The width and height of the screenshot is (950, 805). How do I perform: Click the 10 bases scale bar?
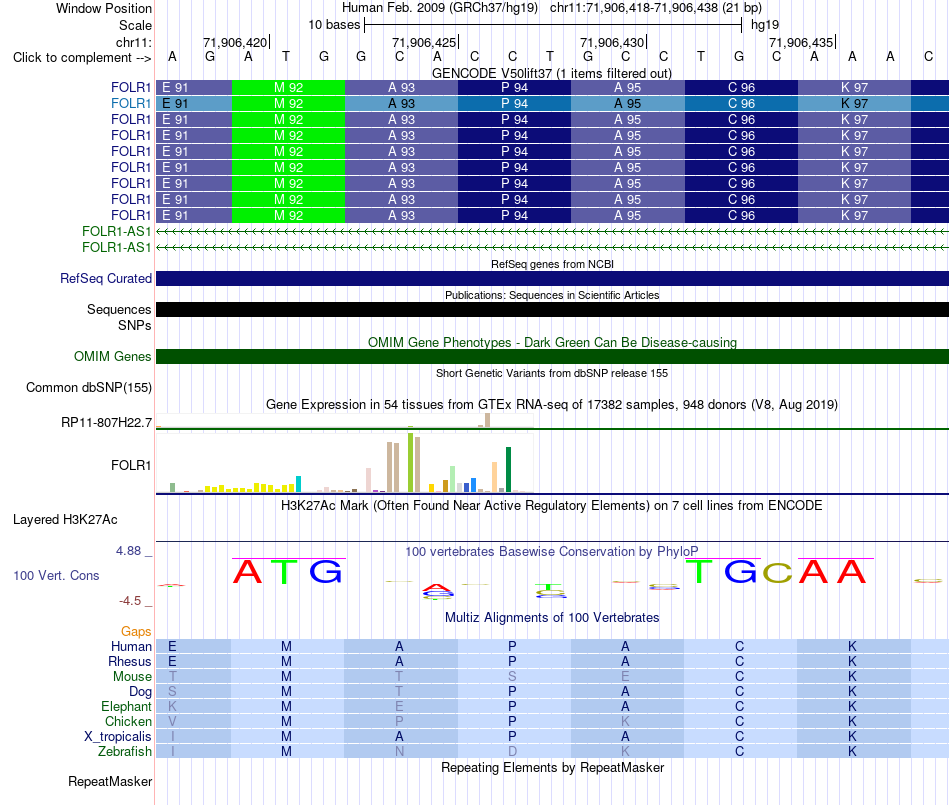click(x=553, y=25)
